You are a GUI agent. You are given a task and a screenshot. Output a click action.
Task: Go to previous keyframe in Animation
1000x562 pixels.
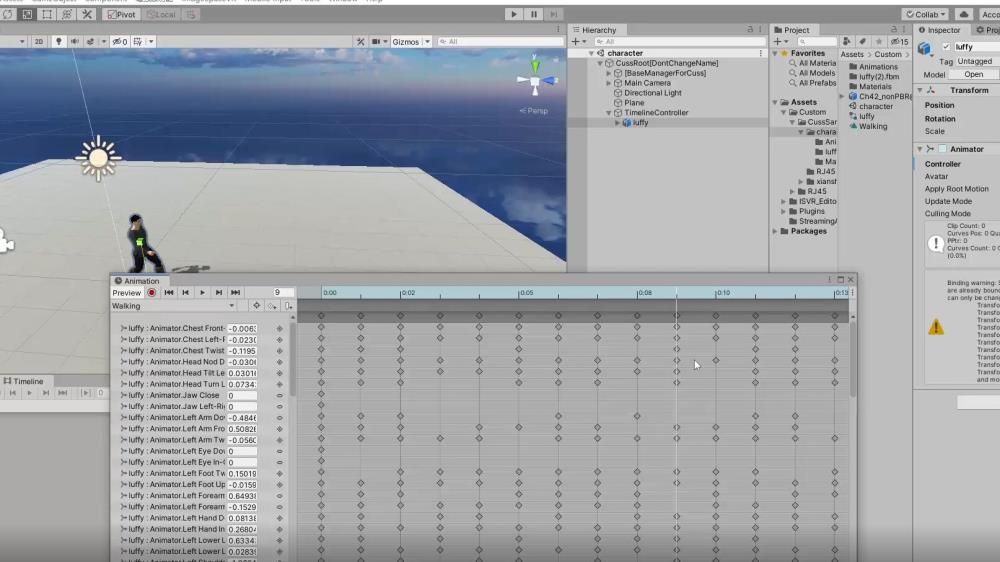click(186, 293)
